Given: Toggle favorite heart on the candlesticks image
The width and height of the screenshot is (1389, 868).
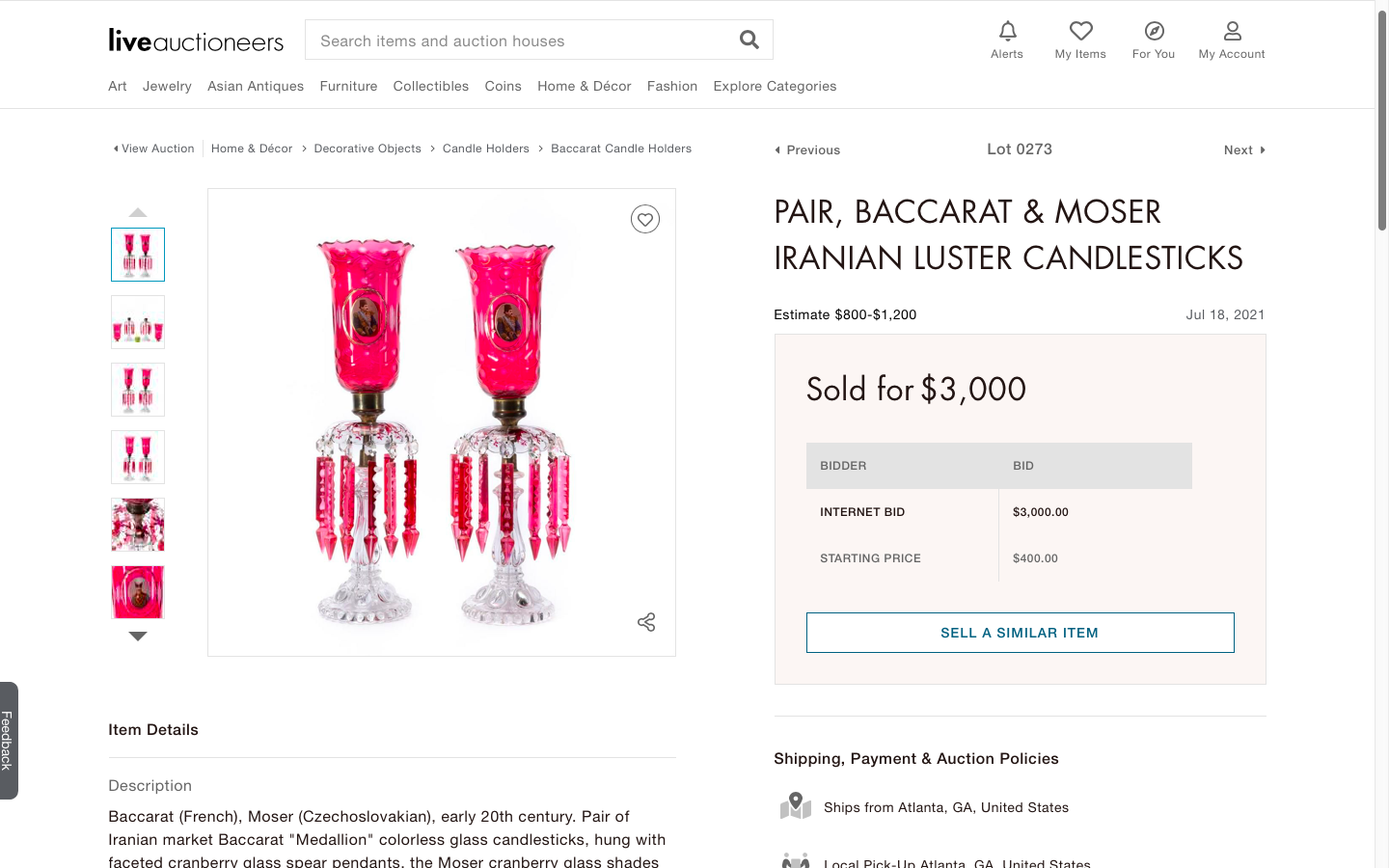Looking at the screenshot, I should tap(645, 220).
